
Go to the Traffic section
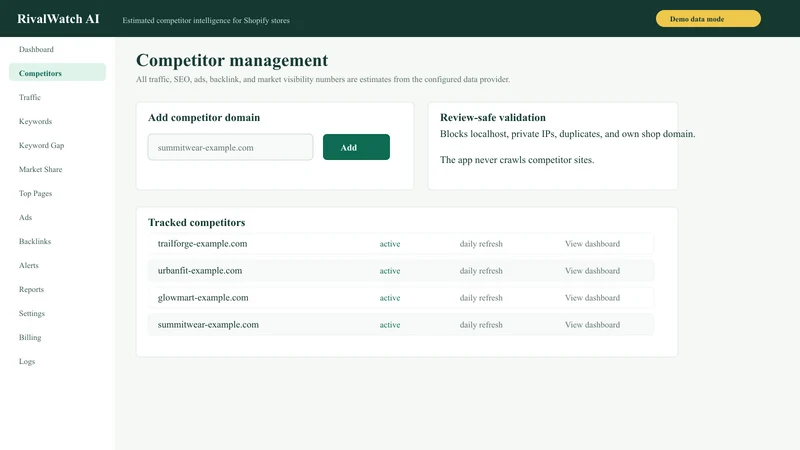pyautogui.click(x=30, y=97)
